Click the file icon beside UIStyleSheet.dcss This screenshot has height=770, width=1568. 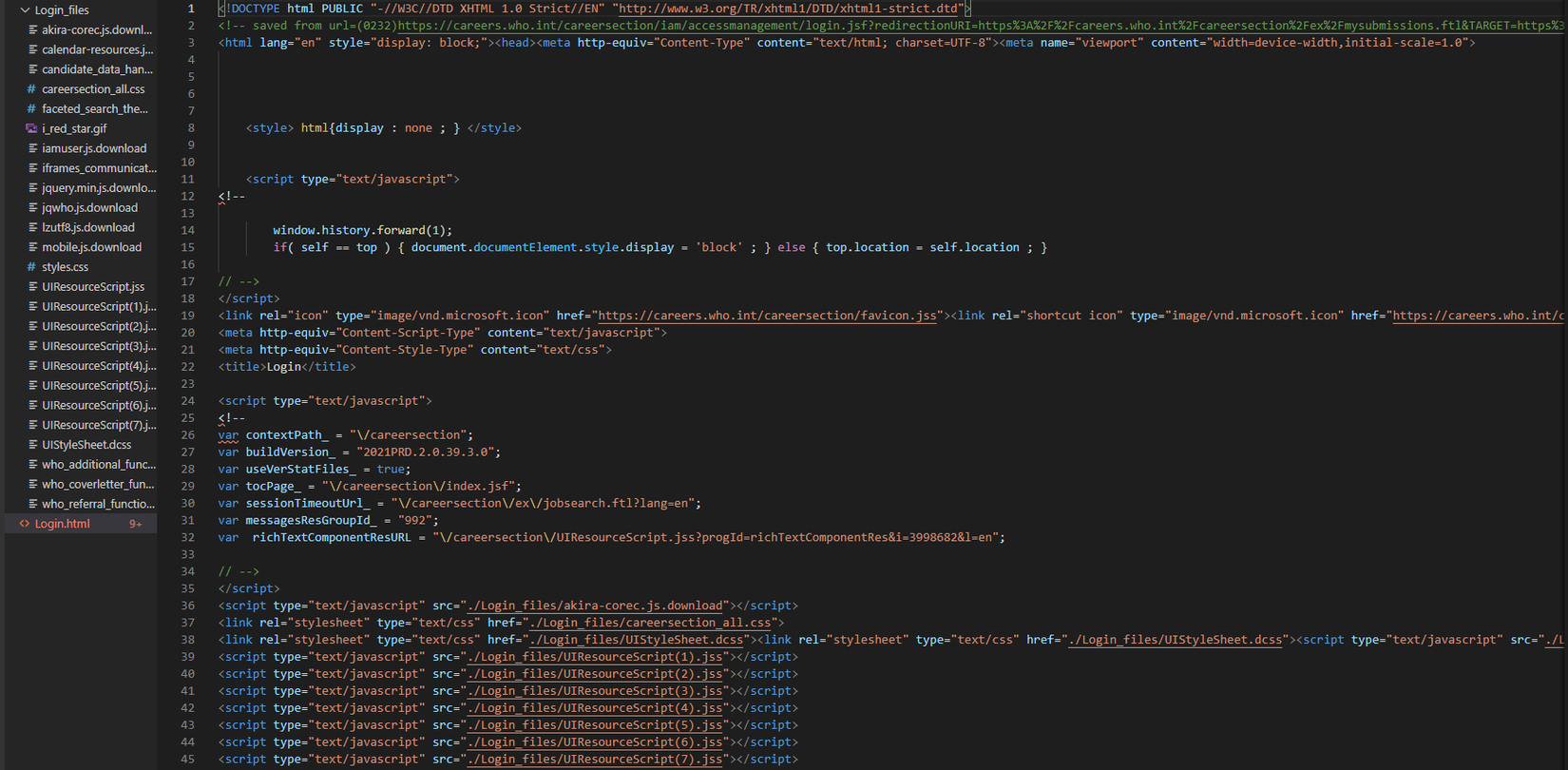click(33, 445)
